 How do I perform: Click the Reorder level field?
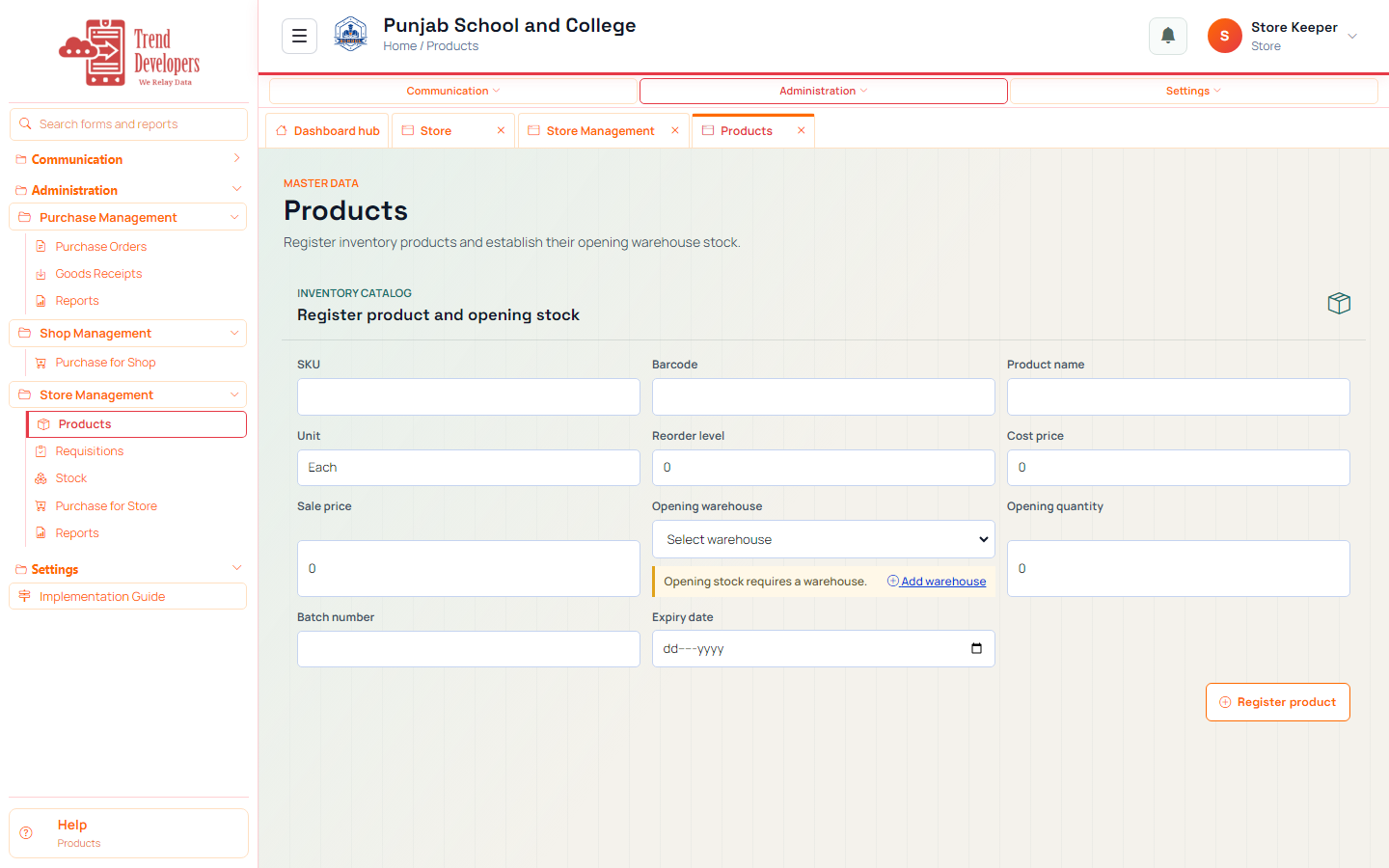click(824, 468)
